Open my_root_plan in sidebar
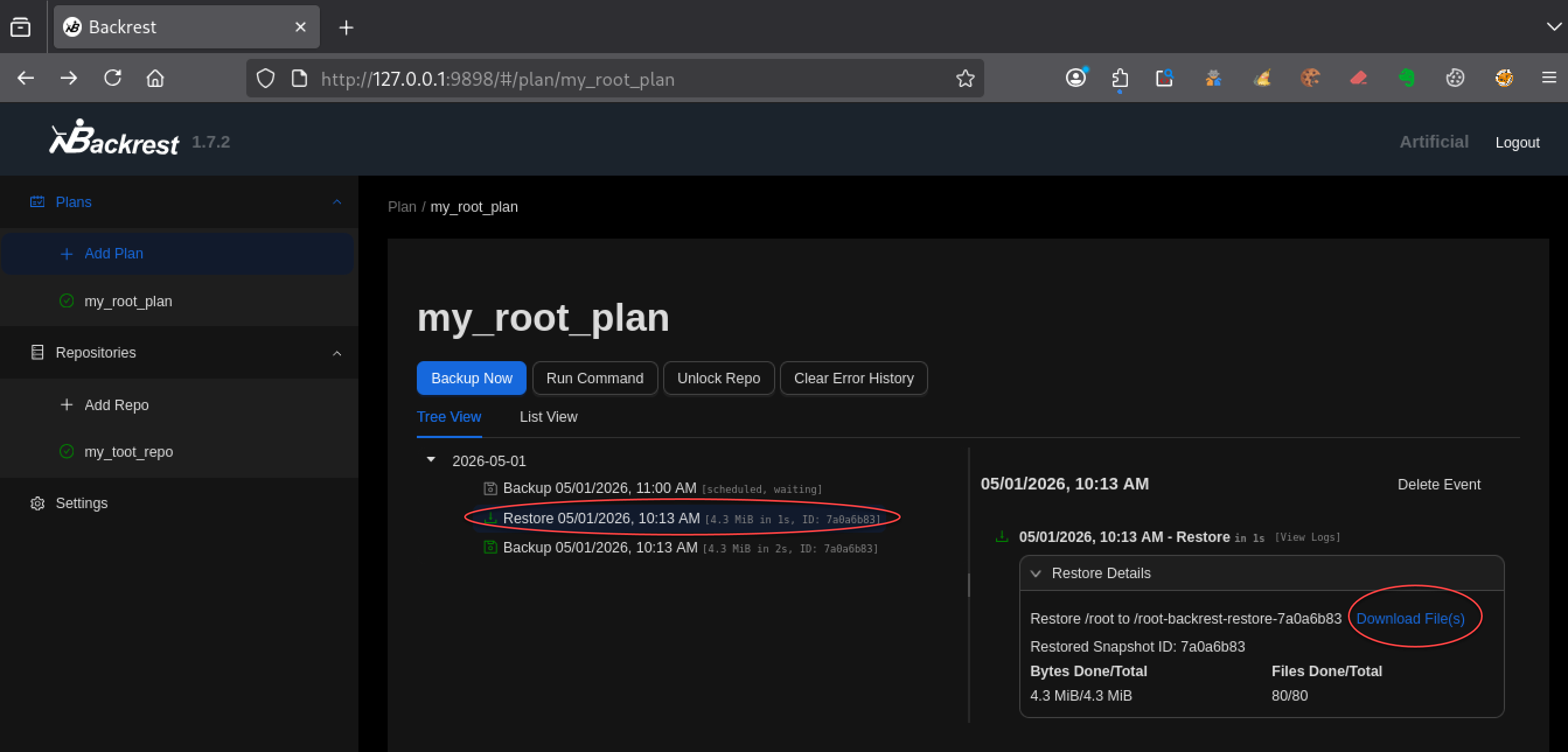The width and height of the screenshot is (1568, 752). click(177, 301)
